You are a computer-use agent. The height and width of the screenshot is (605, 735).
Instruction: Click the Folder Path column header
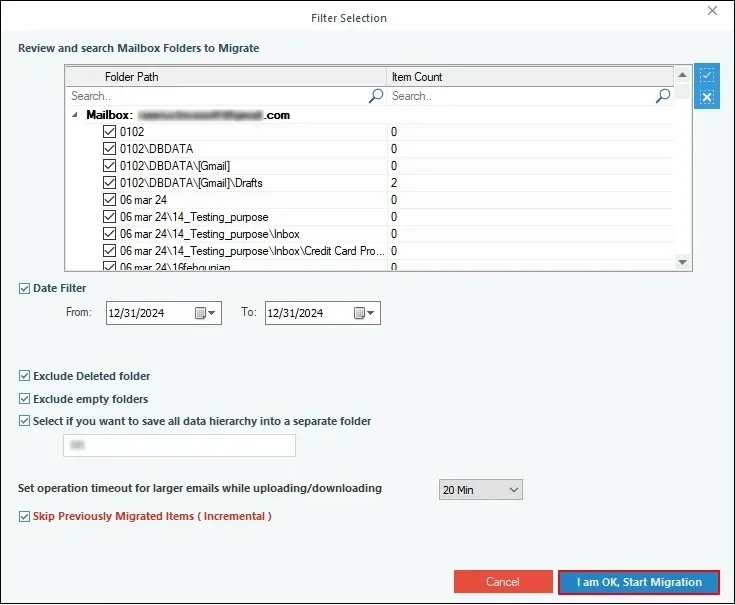(226, 76)
